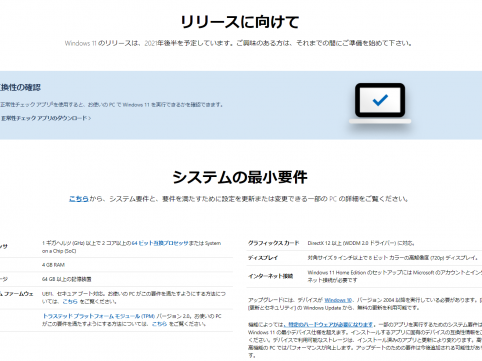The height and width of the screenshot is (361, 482).
Task: Select the 4 GB RAM value
Action: click(53, 265)
